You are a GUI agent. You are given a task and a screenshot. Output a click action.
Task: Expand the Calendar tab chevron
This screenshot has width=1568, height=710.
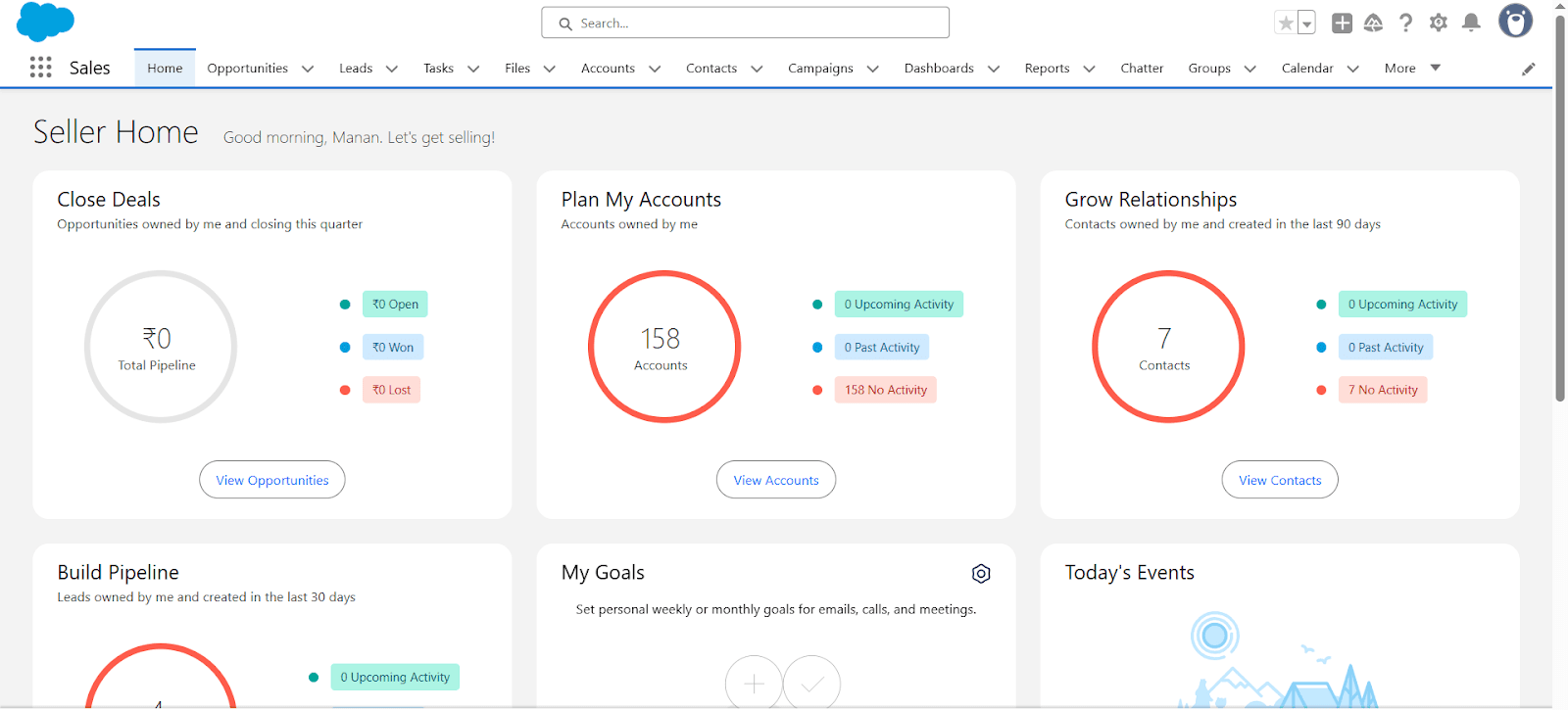coord(1353,69)
